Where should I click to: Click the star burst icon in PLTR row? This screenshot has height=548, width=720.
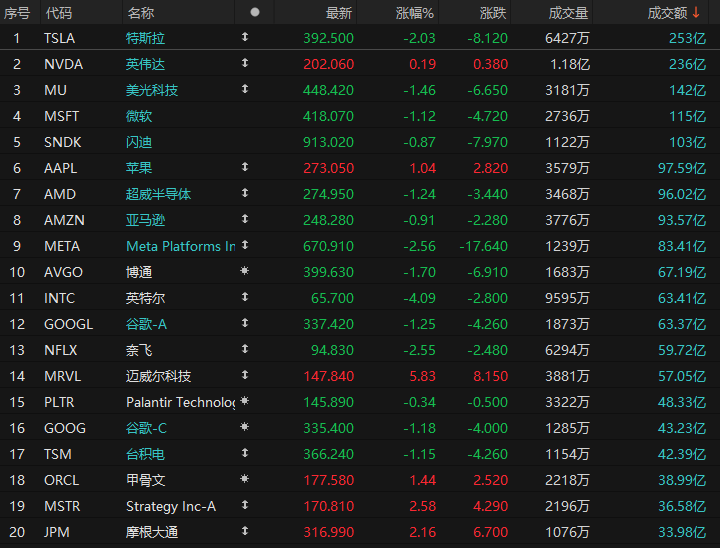coord(245,401)
